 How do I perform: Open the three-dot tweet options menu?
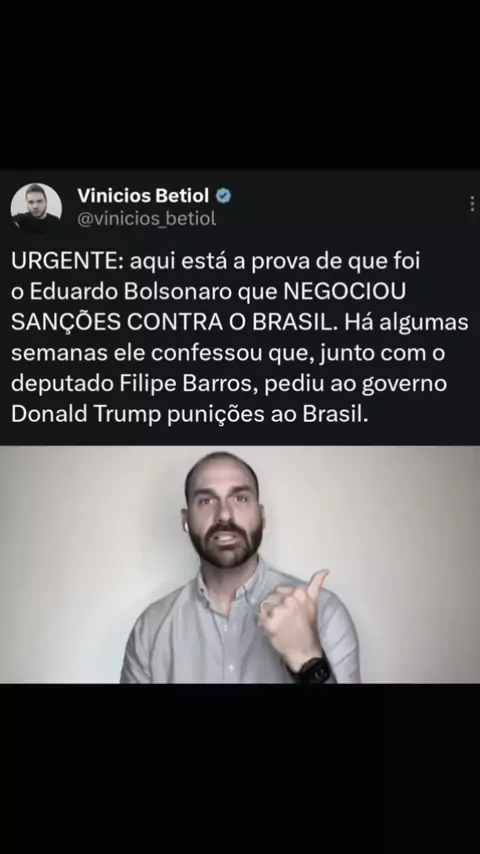[472, 203]
